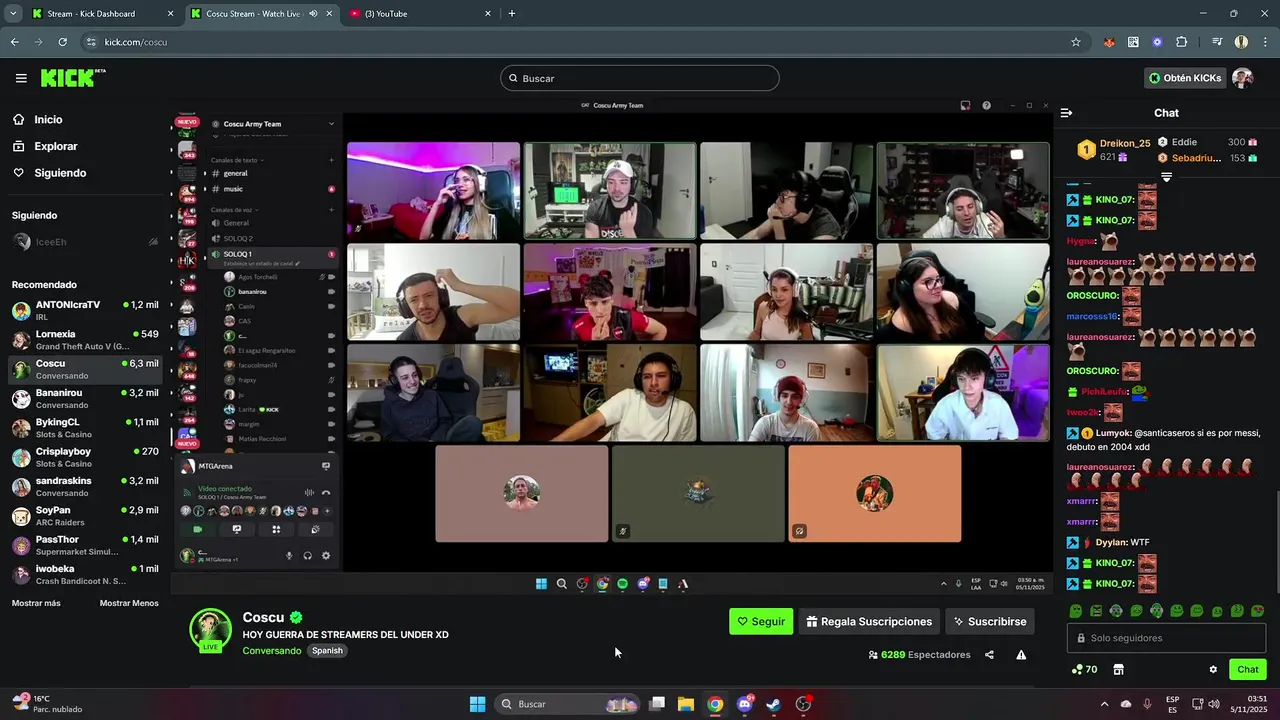Image resolution: width=1280 pixels, height=720 pixels.
Task: Click Coscu's live avatar
Action: pos(211,630)
